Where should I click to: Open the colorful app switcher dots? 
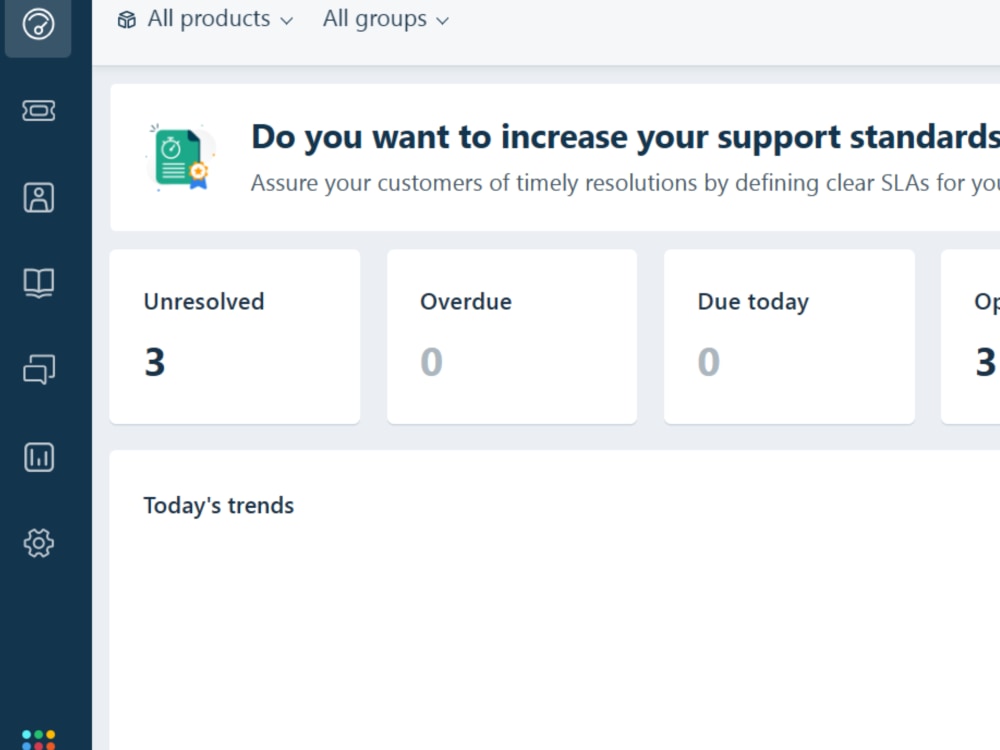(38, 740)
